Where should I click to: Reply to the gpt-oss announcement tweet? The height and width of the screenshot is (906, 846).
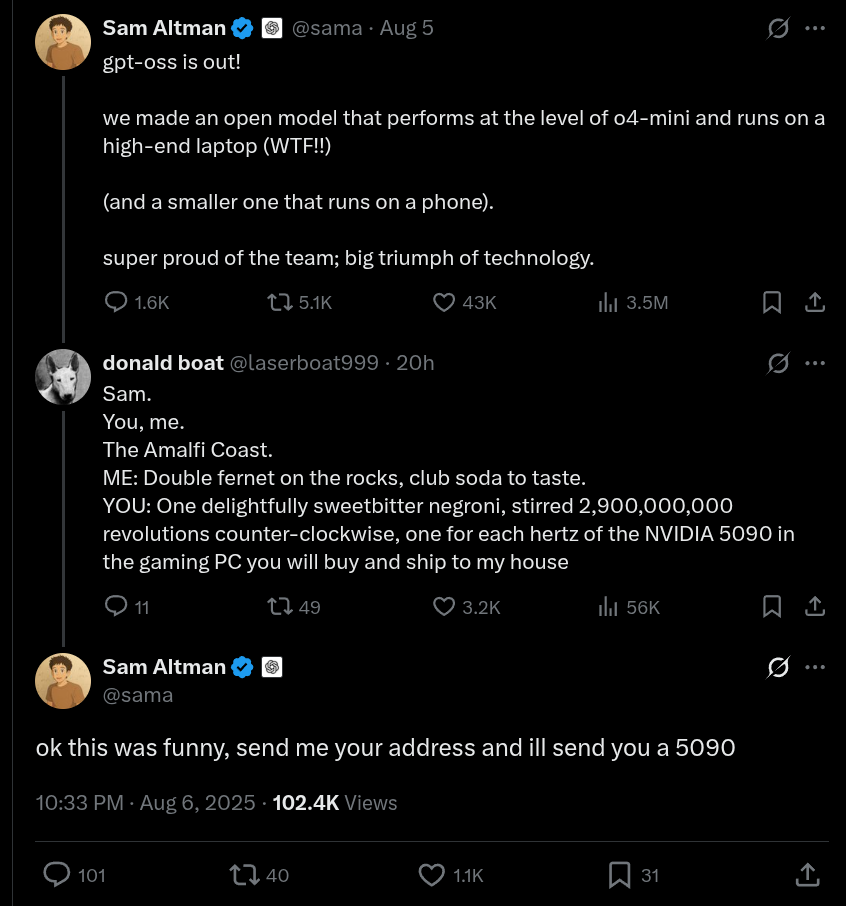coord(117,302)
